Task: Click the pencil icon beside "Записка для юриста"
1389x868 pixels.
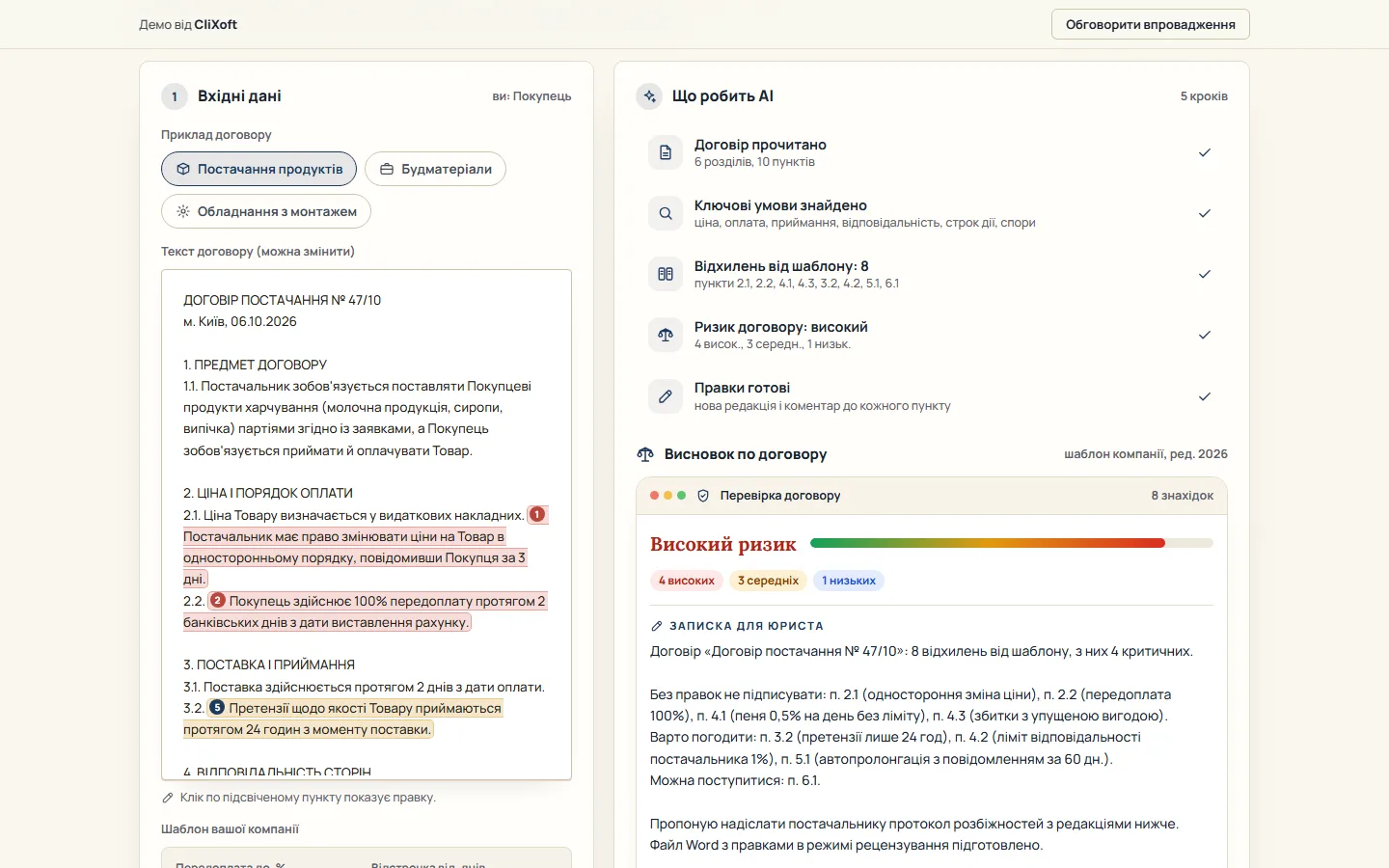Action: [657, 626]
